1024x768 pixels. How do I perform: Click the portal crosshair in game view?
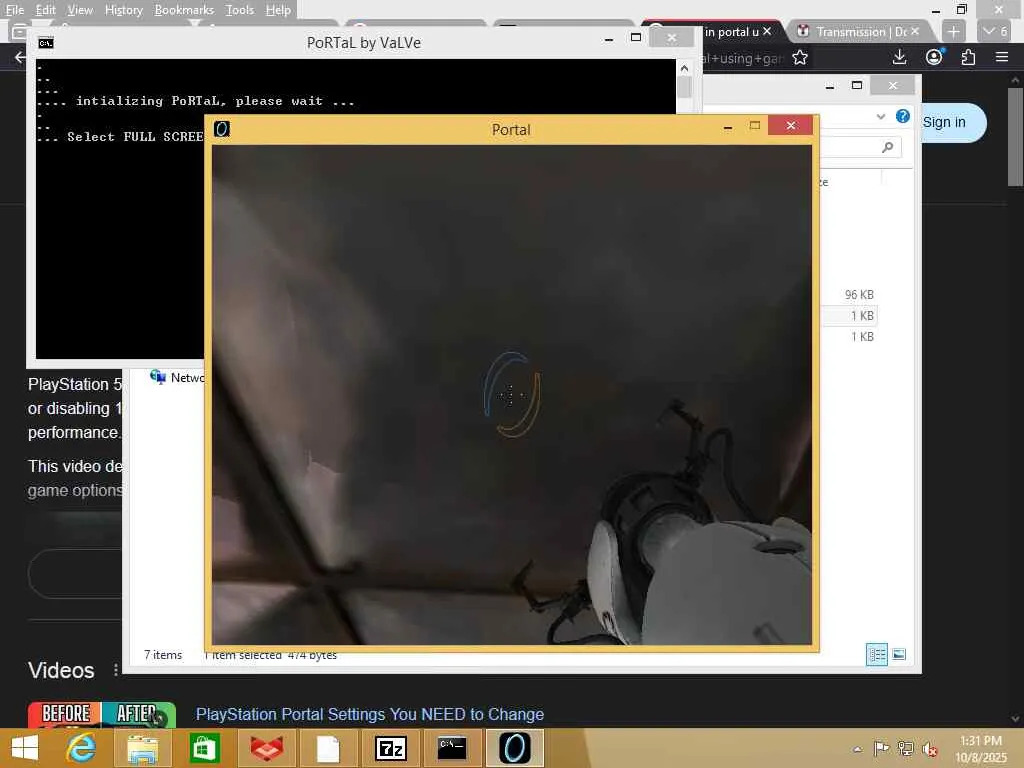click(x=511, y=394)
